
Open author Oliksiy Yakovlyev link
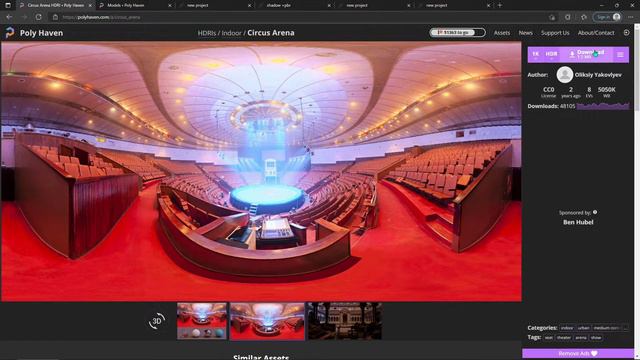598,75
